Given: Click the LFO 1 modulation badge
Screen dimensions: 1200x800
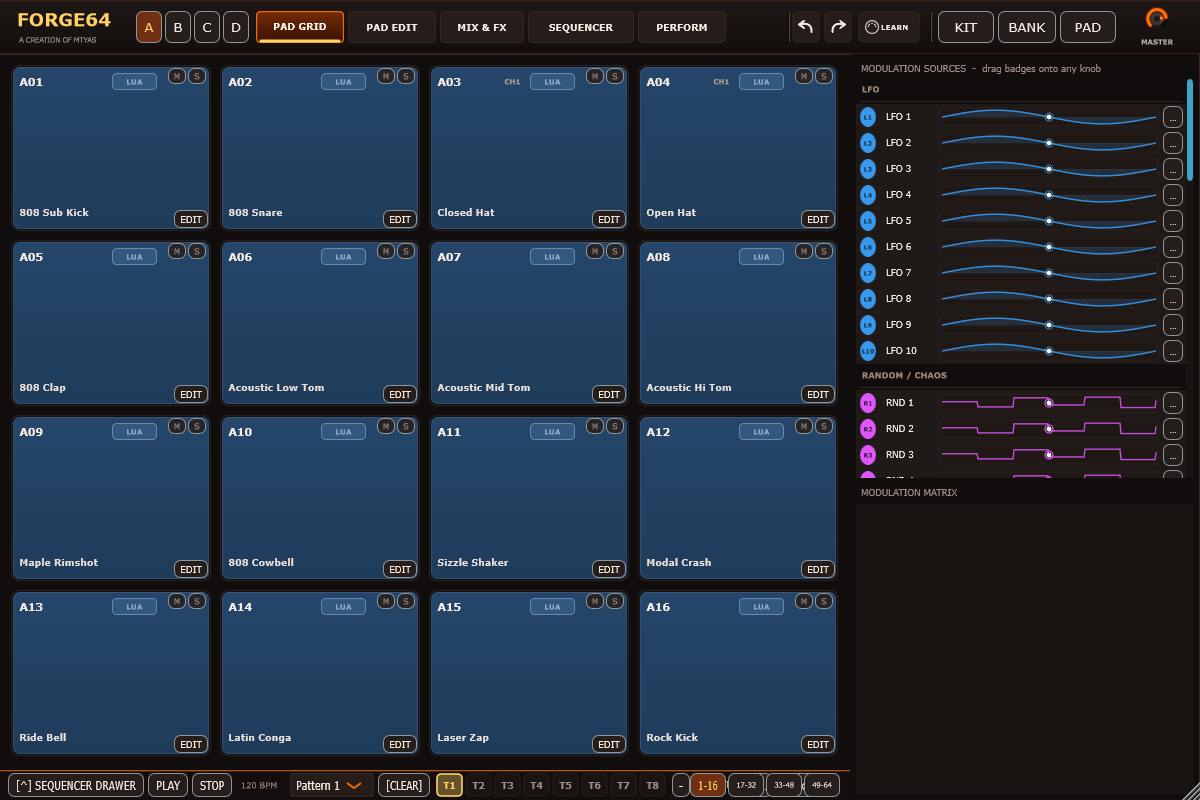Looking at the screenshot, I should click(868, 117).
